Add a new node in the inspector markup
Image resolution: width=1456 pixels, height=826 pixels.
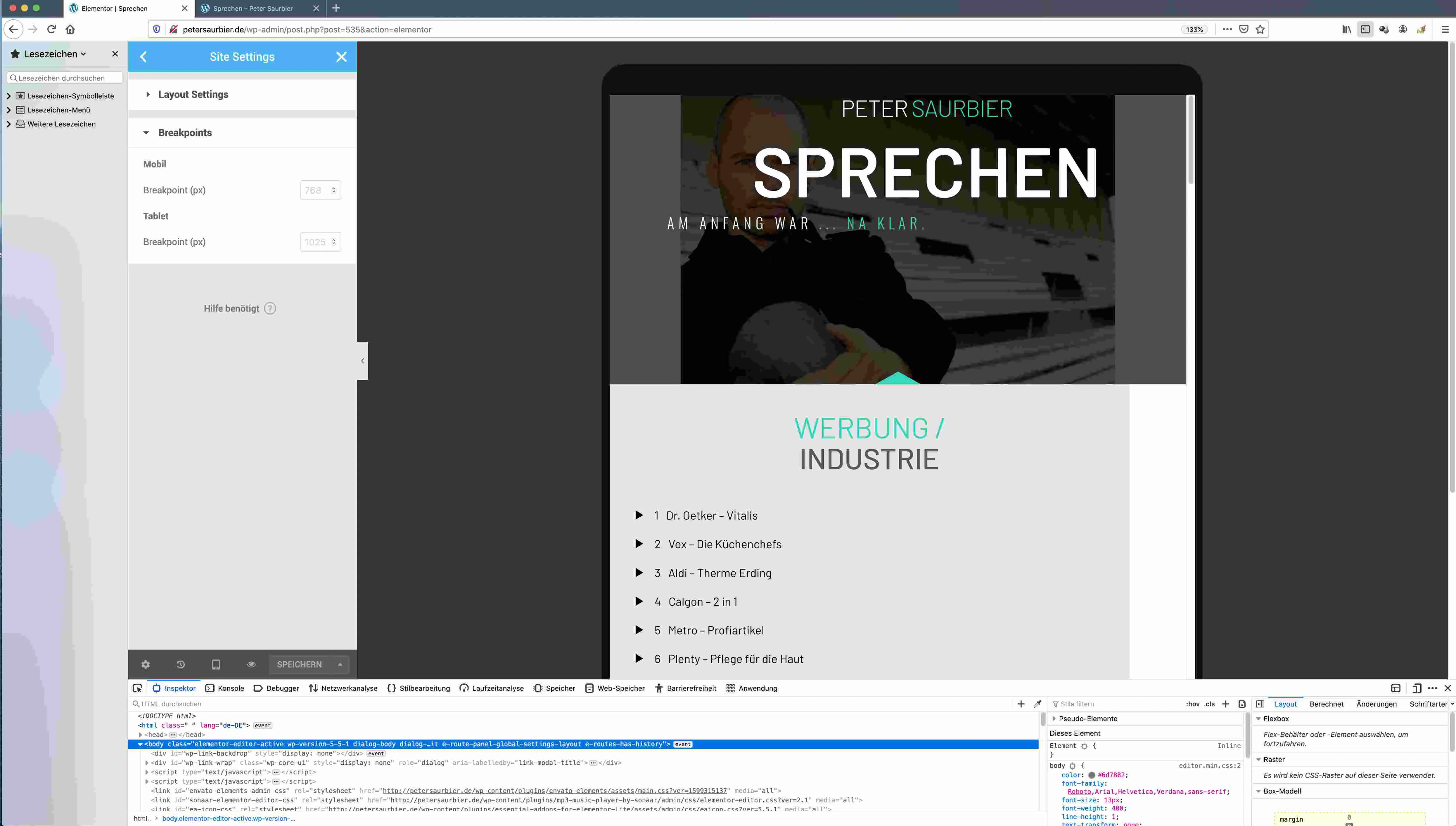(x=1021, y=704)
